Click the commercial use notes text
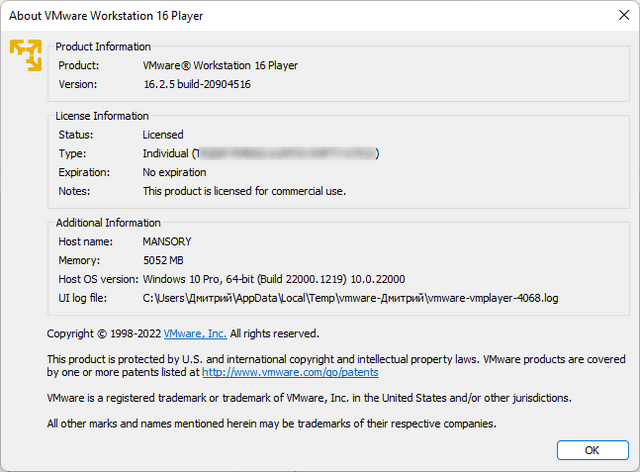The height and width of the screenshot is (472, 640). pyautogui.click(x=244, y=190)
